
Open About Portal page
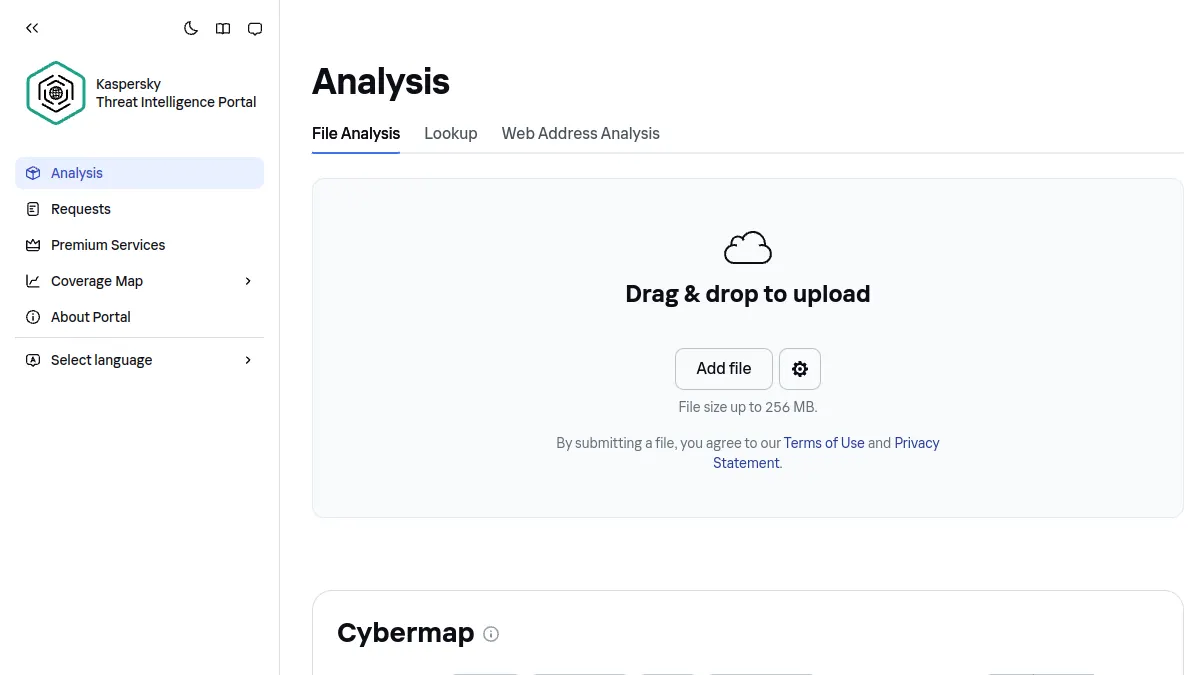pos(139,317)
